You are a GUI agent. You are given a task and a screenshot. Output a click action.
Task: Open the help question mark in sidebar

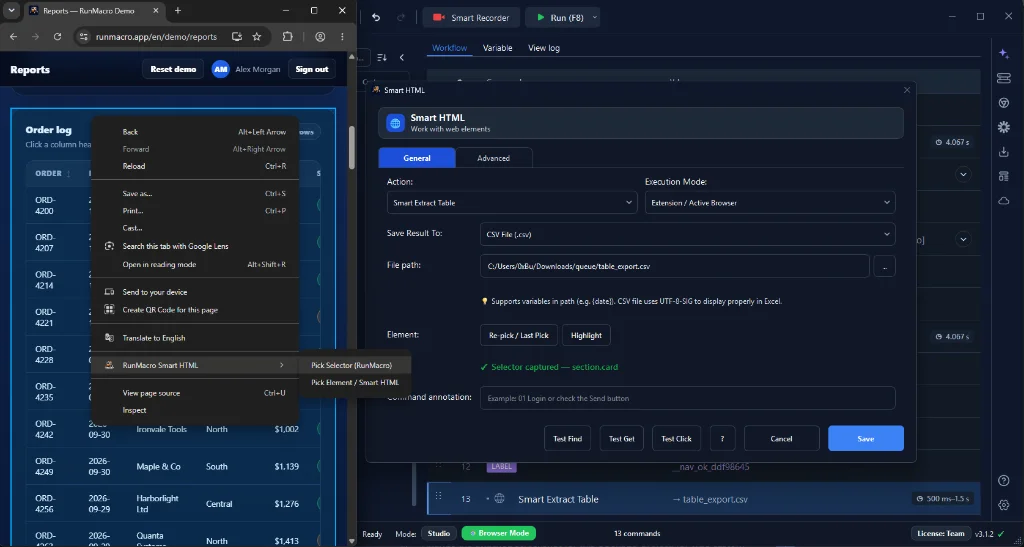(1004, 481)
